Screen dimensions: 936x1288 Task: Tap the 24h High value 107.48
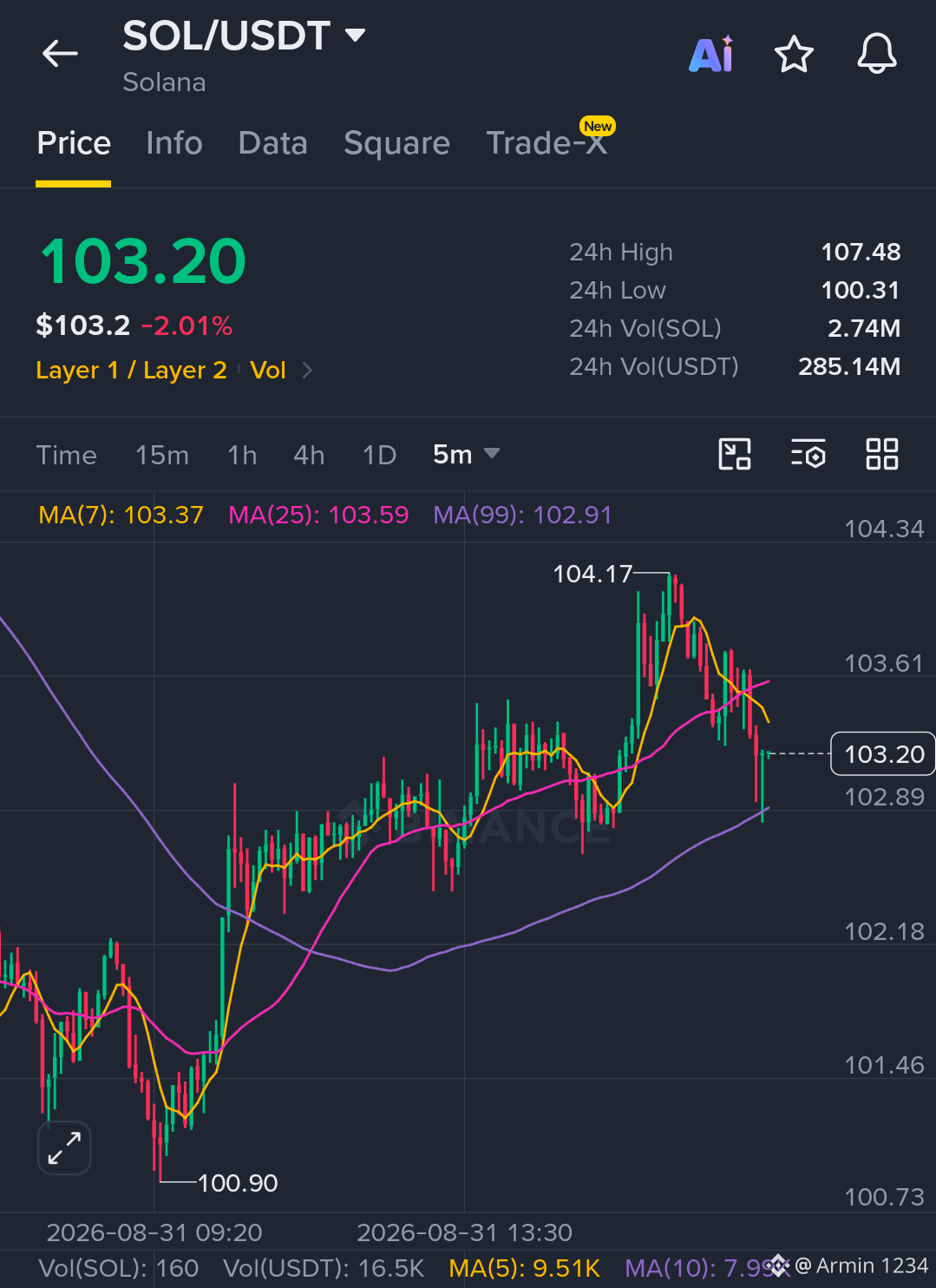[x=861, y=252]
